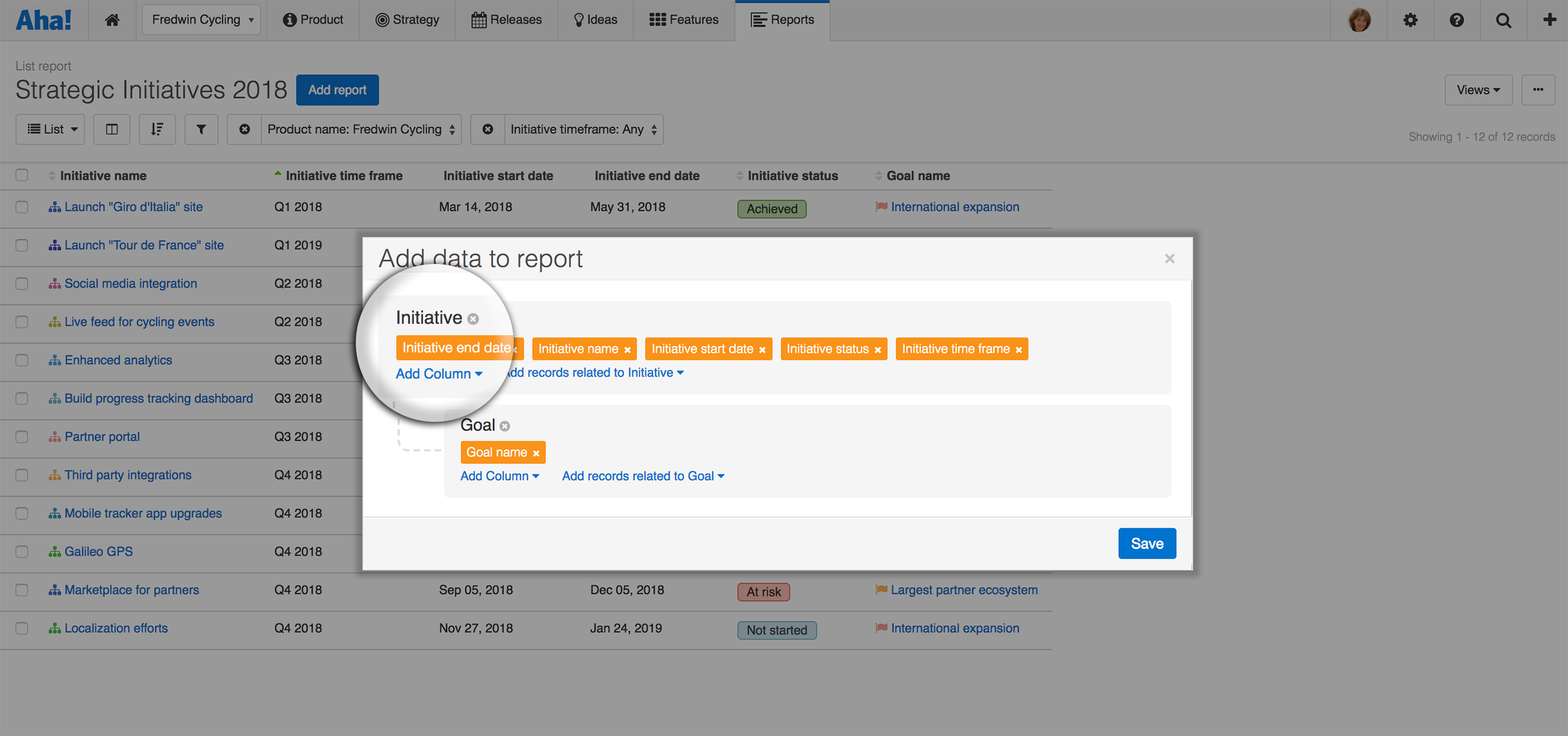The height and width of the screenshot is (736, 1568).
Task: Open Localization efforts initiative link
Action: 116,628
